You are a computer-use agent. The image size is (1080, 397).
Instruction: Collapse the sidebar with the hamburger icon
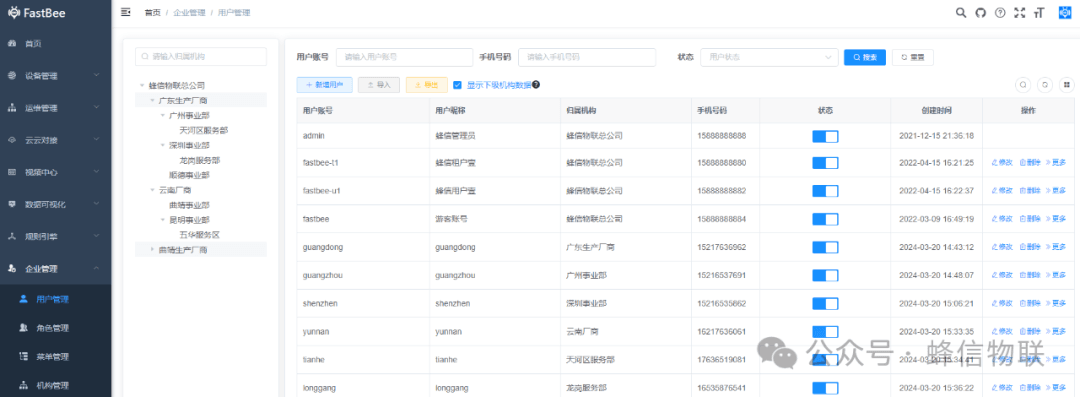coord(125,12)
